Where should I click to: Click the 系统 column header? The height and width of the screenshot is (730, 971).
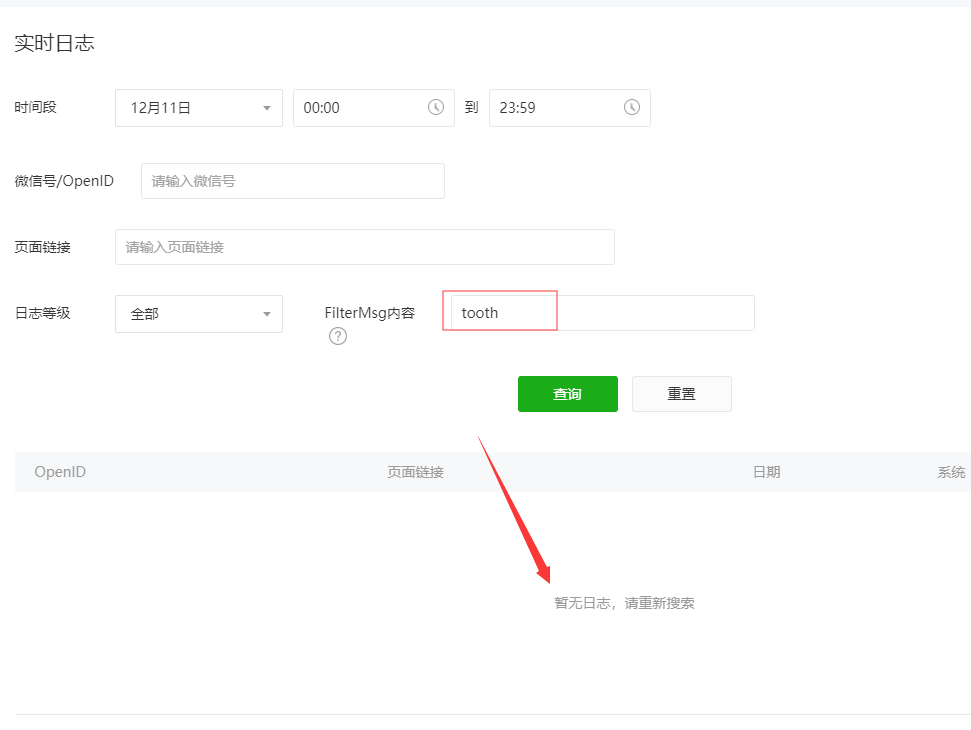[x=951, y=472]
